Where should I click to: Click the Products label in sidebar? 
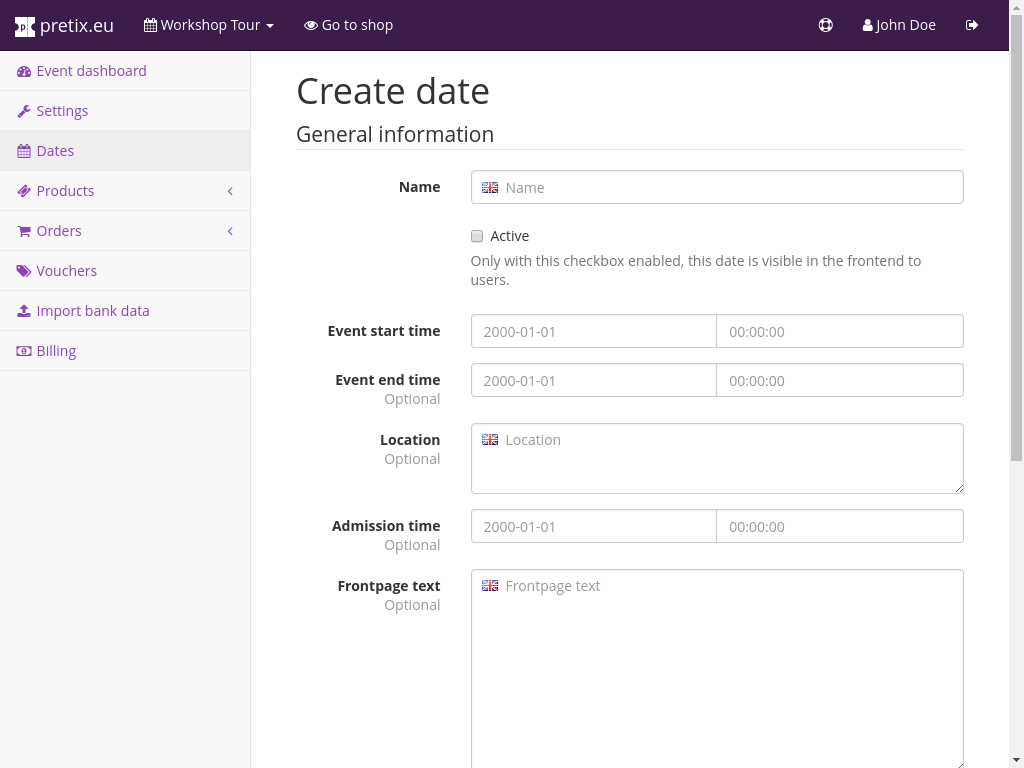coord(65,191)
